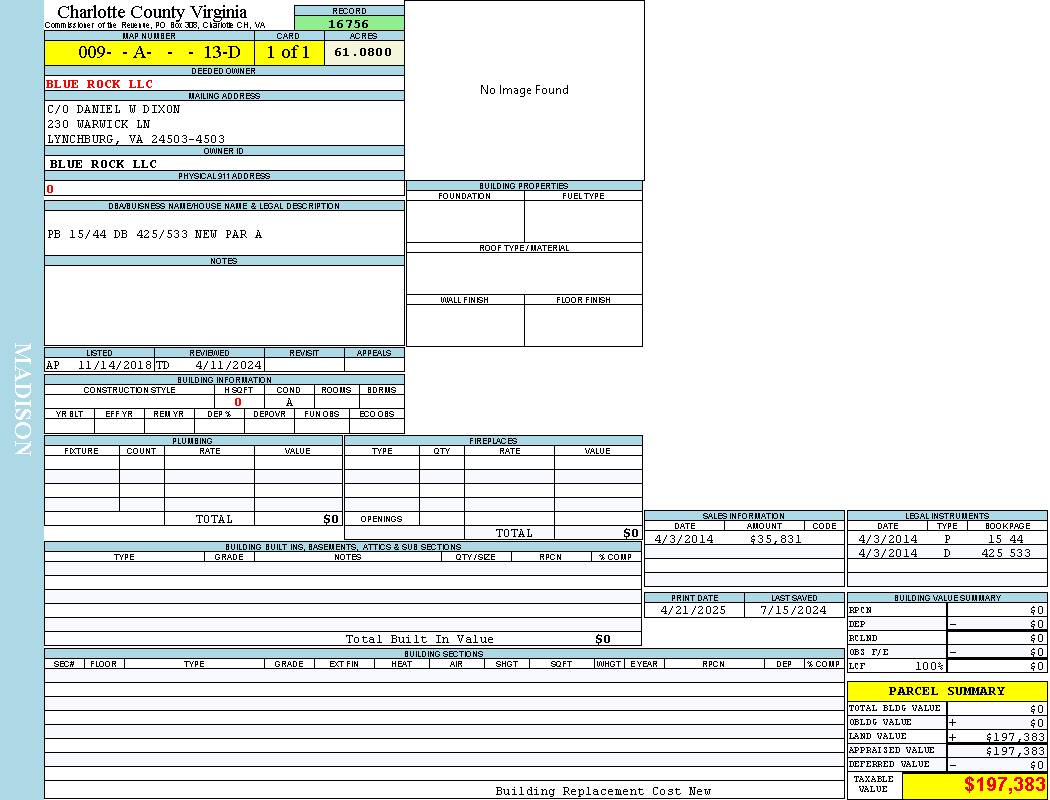Click the legal instrument book page 425 533
Viewport: 1050px width, 800px height.
[x=1005, y=553]
